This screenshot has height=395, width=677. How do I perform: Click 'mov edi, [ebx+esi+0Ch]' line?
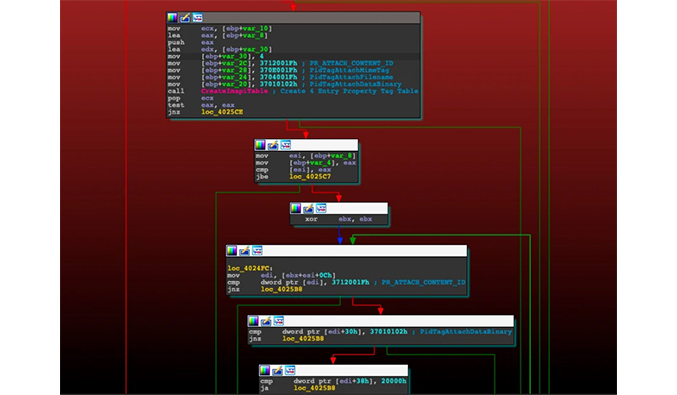click(282, 275)
